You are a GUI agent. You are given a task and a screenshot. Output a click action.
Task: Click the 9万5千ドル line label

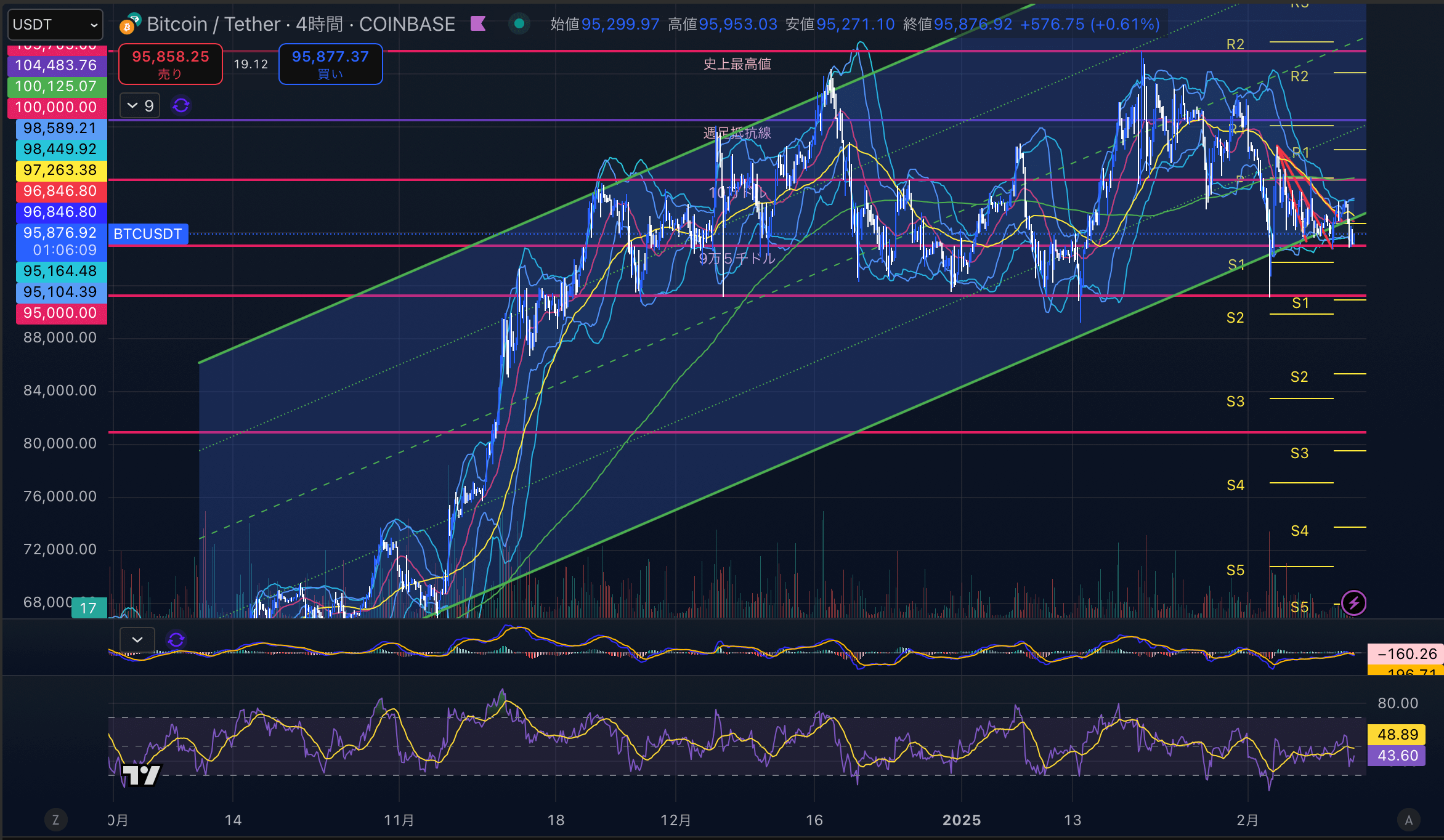pyautogui.click(x=737, y=258)
